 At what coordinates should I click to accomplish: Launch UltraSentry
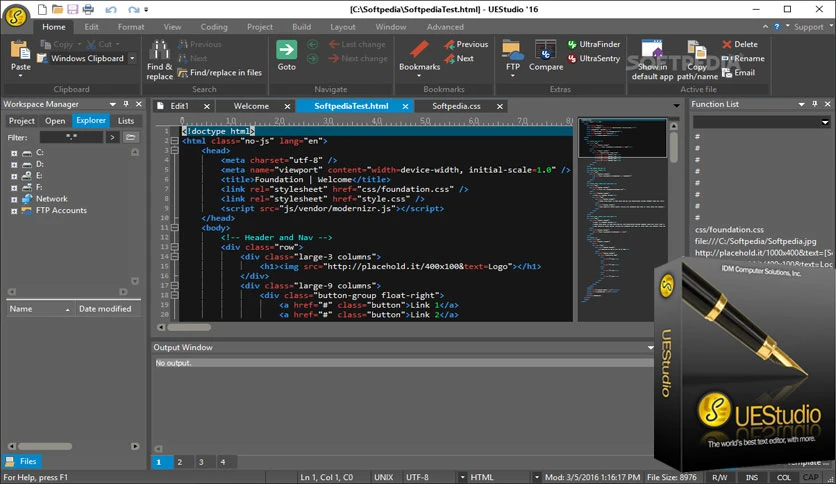[594, 59]
